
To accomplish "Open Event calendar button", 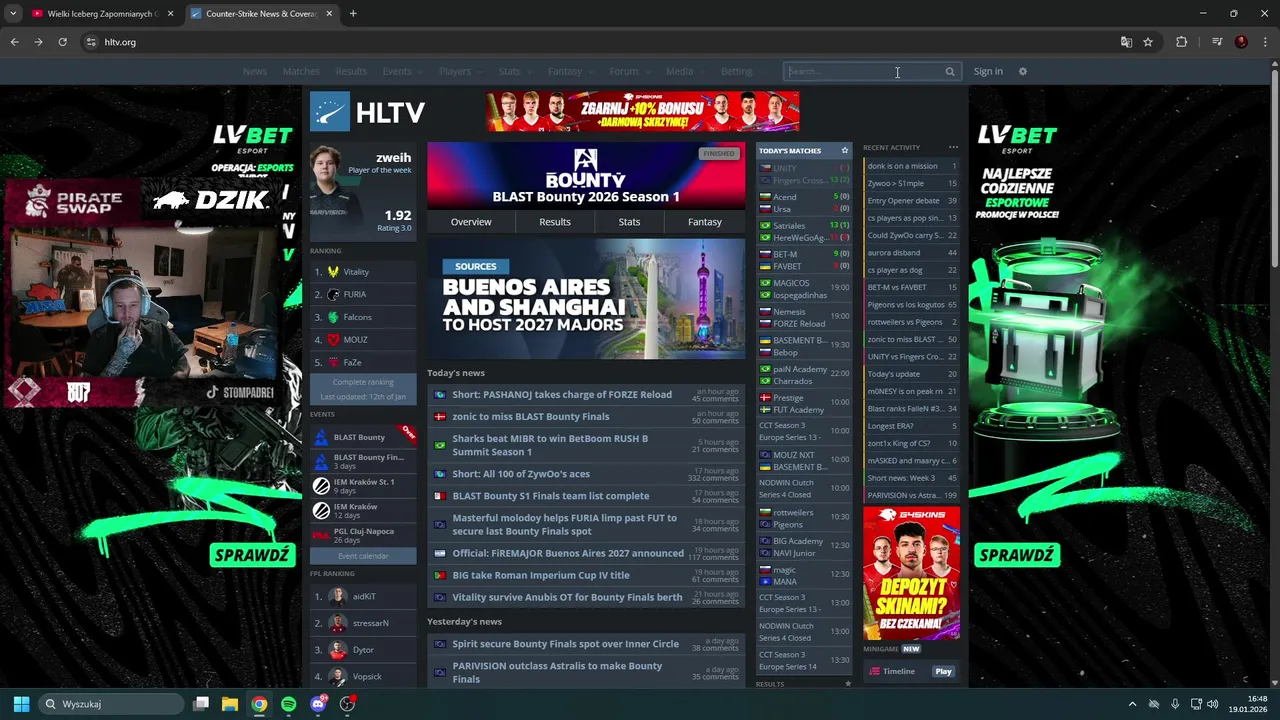I will [x=363, y=556].
